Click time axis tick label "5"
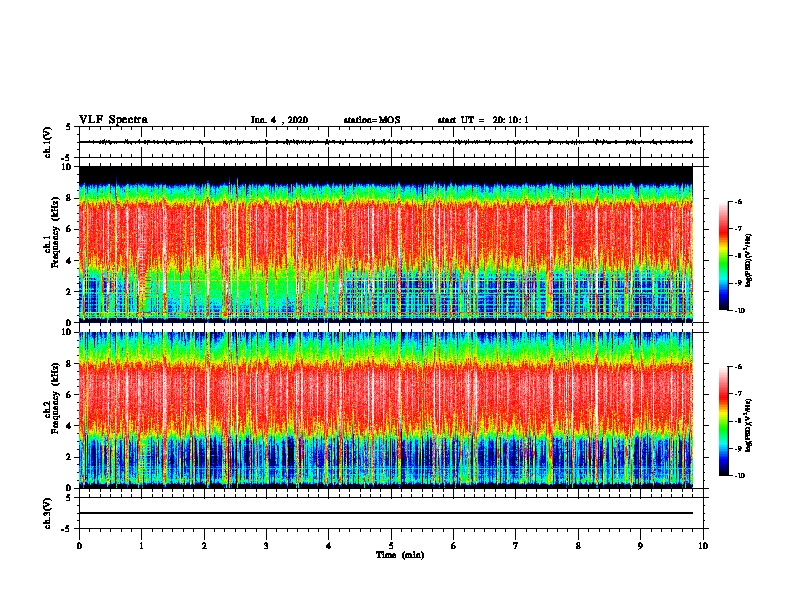Screen dimensions: 792x612 coord(391,546)
